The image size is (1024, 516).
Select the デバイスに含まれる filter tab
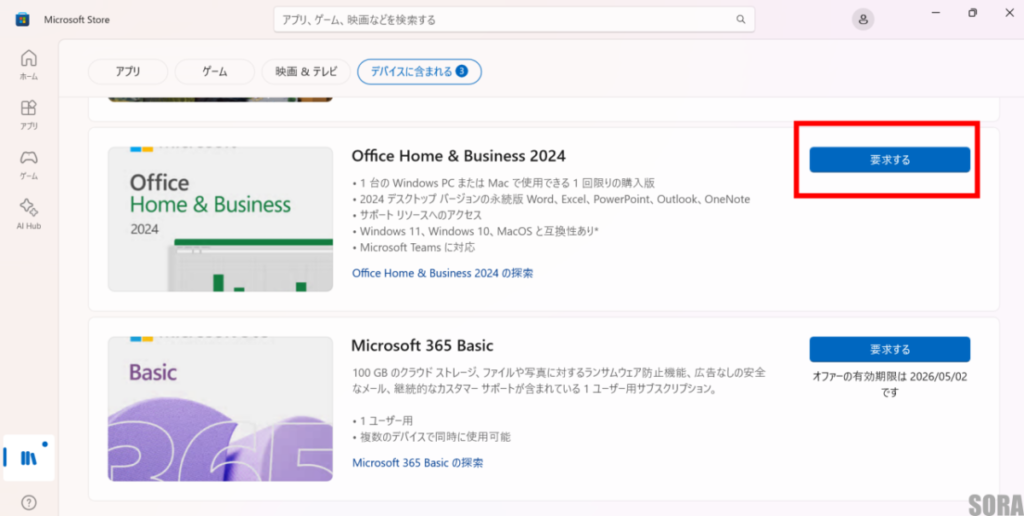point(419,72)
